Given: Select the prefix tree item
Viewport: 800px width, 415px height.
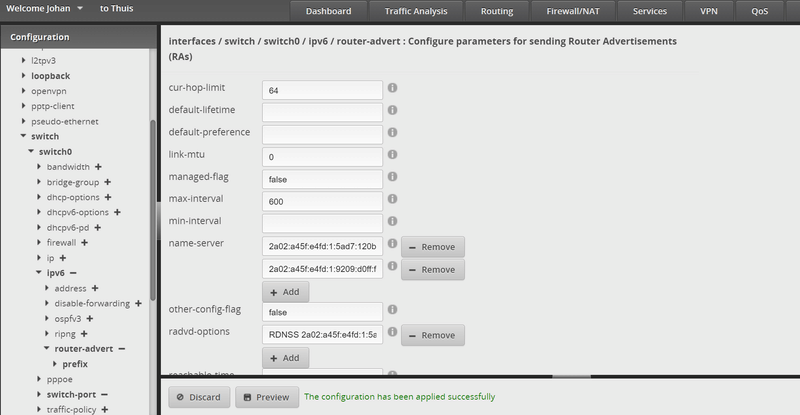Looking at the screenshot, I should (75, 364).
